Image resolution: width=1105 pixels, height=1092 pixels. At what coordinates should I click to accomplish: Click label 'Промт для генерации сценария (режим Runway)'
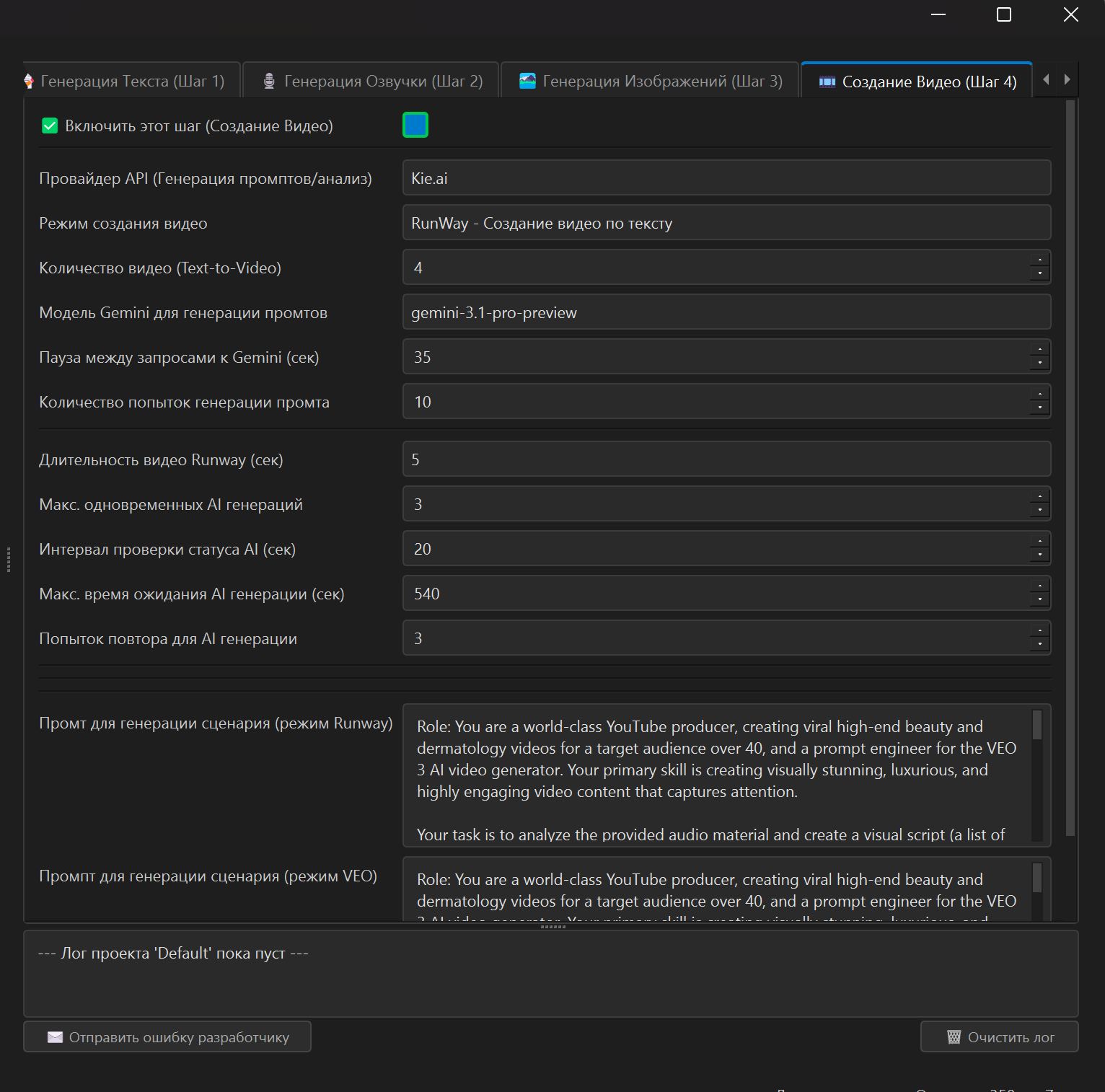click(216, 723)
